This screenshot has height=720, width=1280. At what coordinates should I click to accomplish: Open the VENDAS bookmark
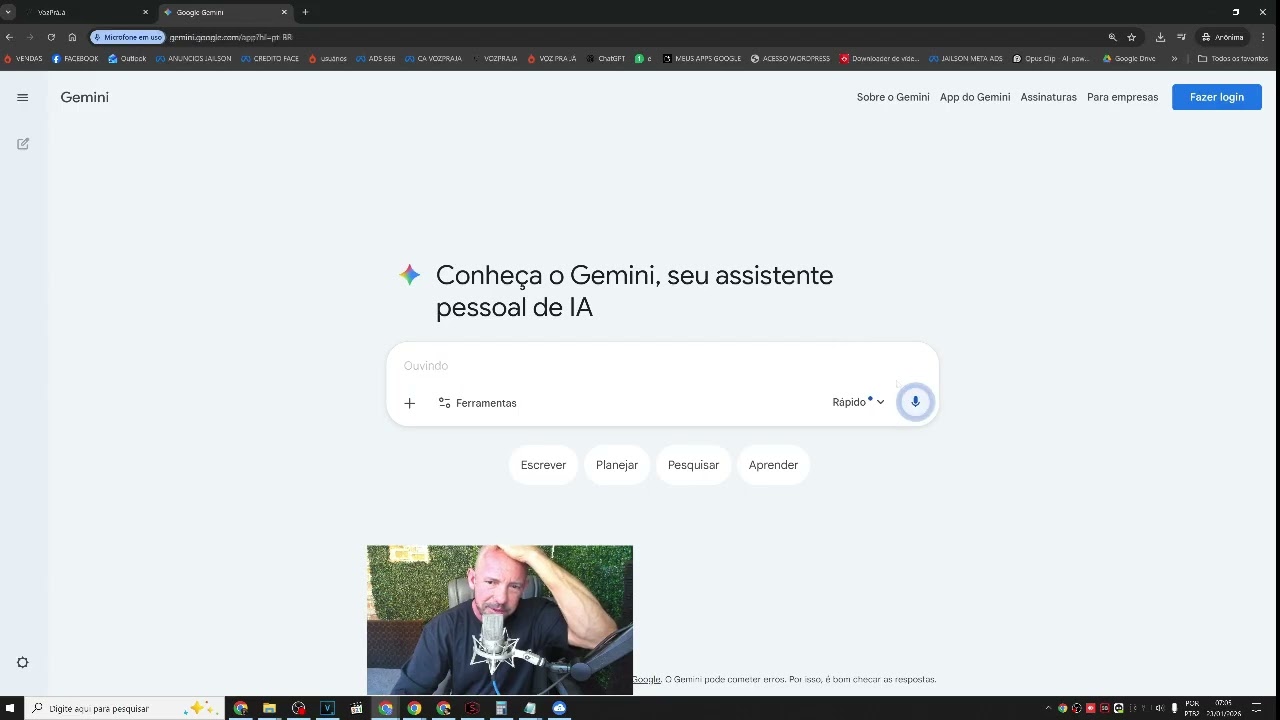pyautogui.click(x=23, y=59)
